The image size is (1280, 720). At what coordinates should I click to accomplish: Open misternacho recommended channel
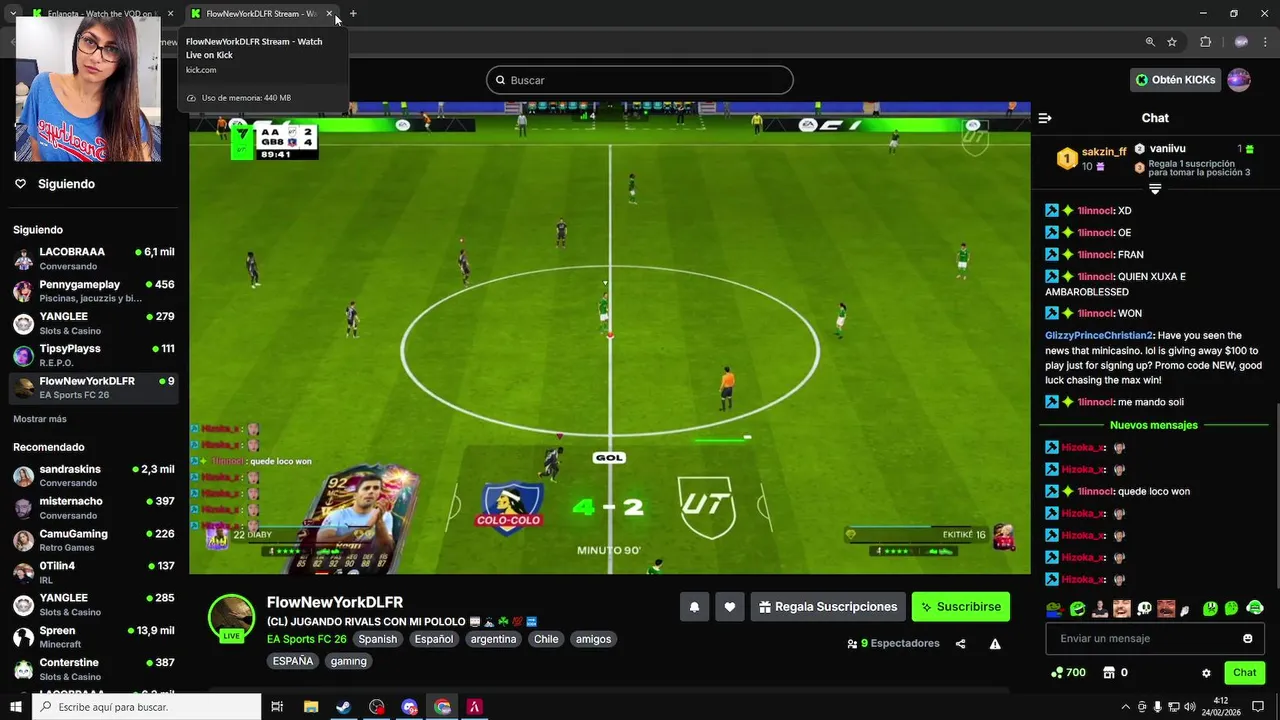(x=94, y=508)
